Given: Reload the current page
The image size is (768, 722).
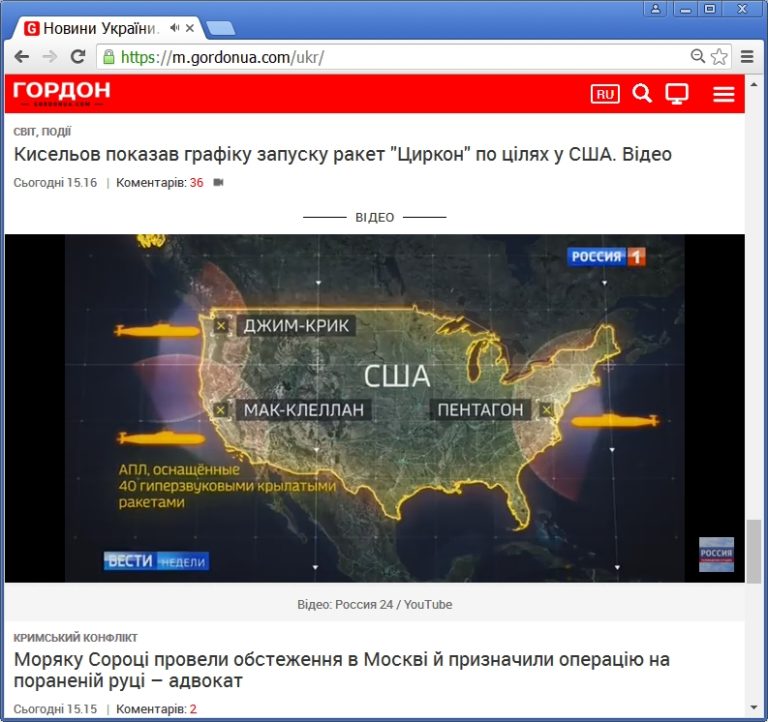Looking at the screenshot, I should 77,57.
